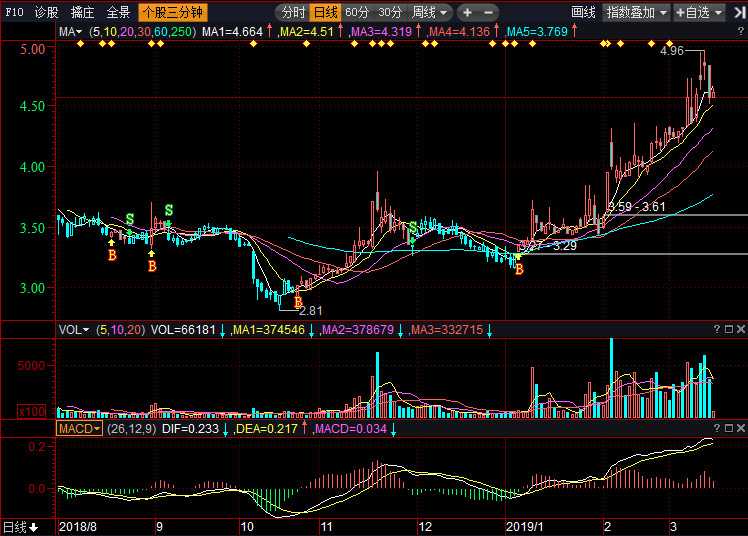The image size is (748, 536).
Task: Open the 周线 period dropdown
Action: click(x=430, y=13)
